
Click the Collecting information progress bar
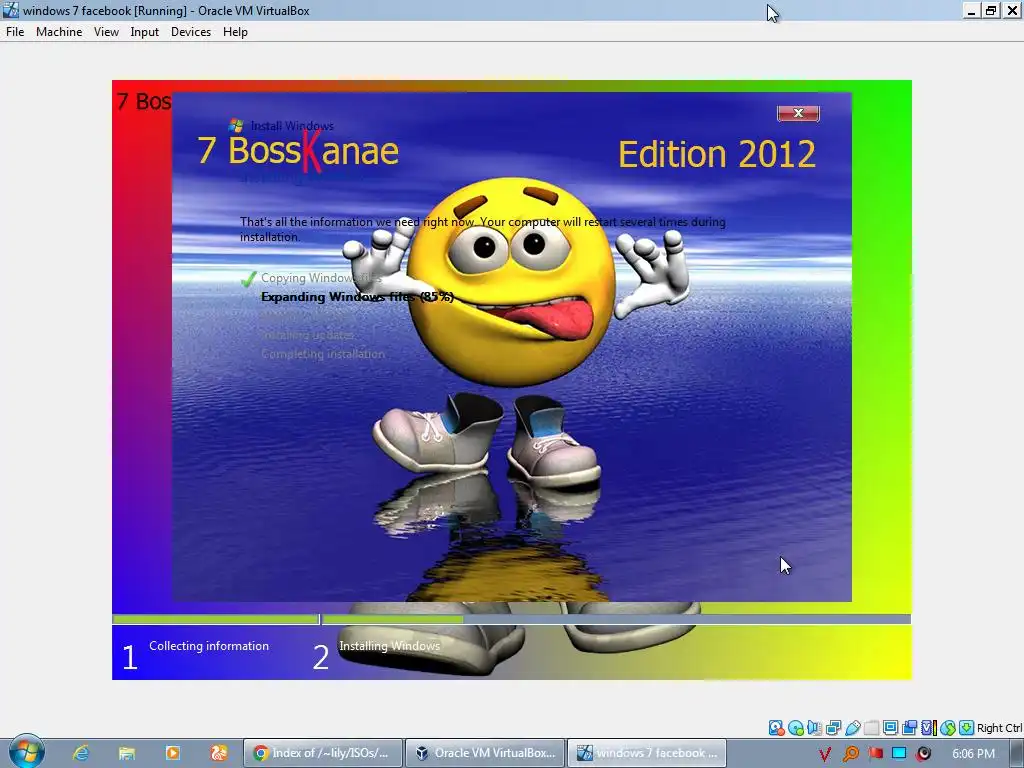[216, 618]
